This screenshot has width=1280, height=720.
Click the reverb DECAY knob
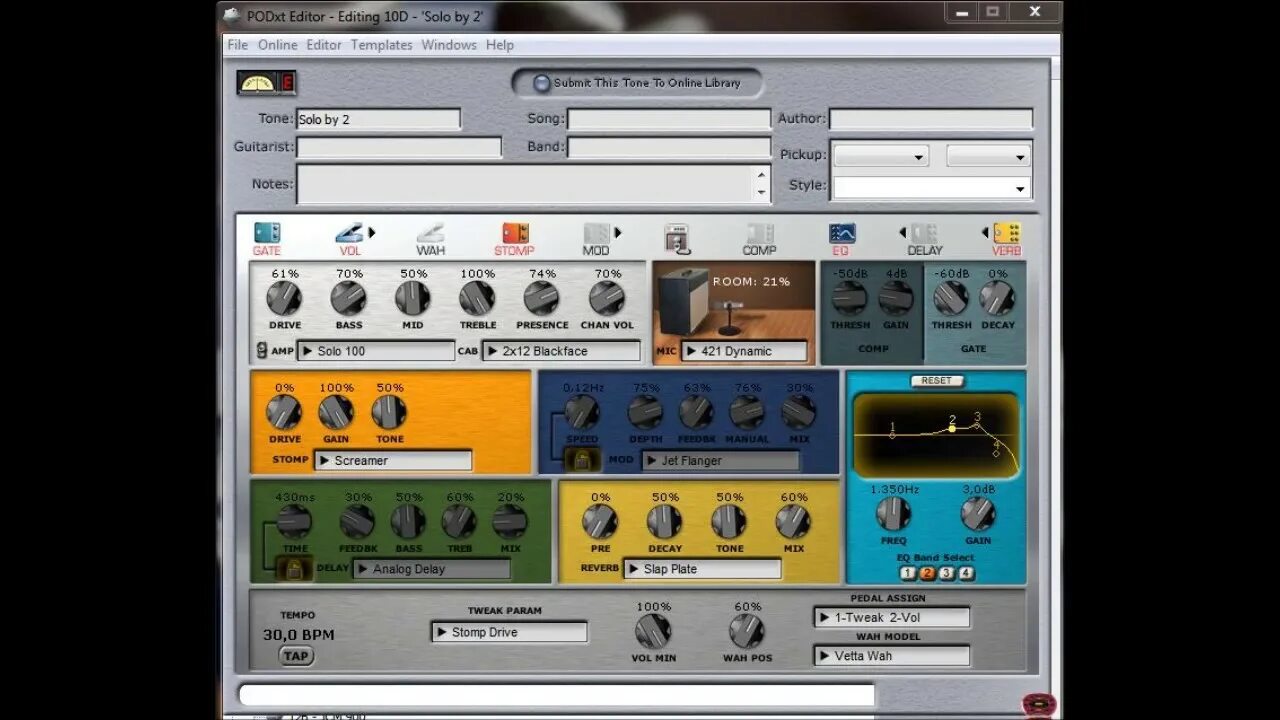pyautogui.click(x=664, y=521)
